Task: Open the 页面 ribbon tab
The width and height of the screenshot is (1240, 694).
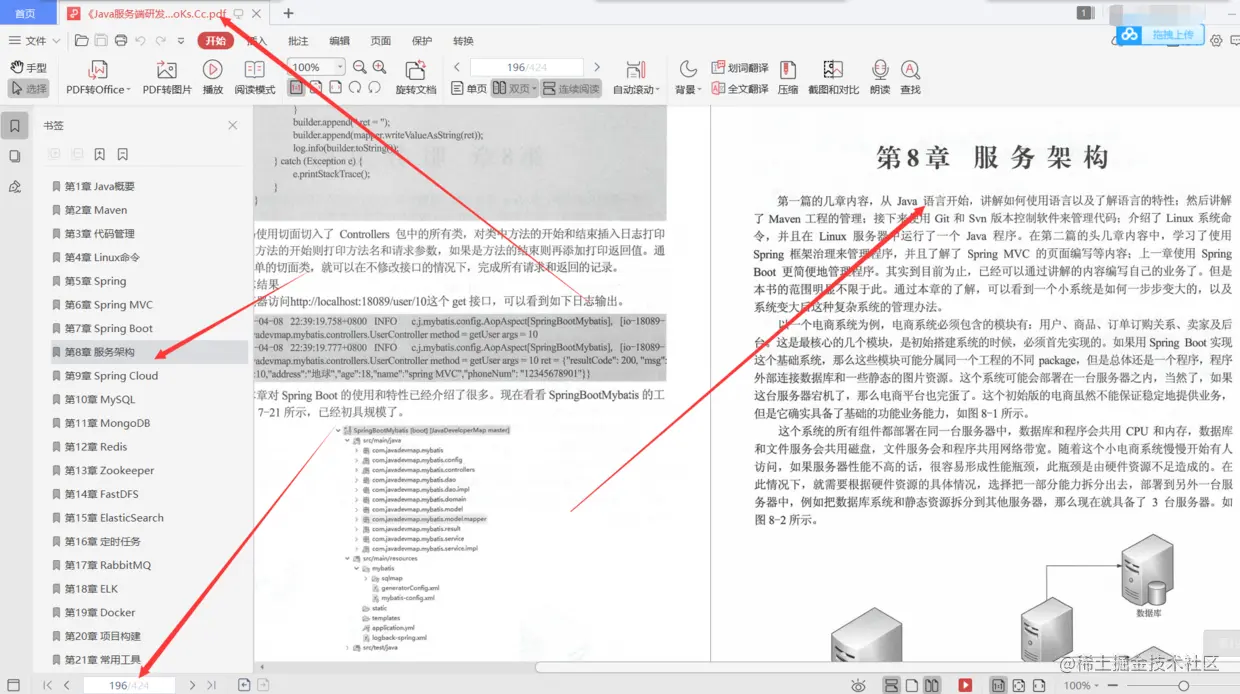Action: click(x=380, y=41)
